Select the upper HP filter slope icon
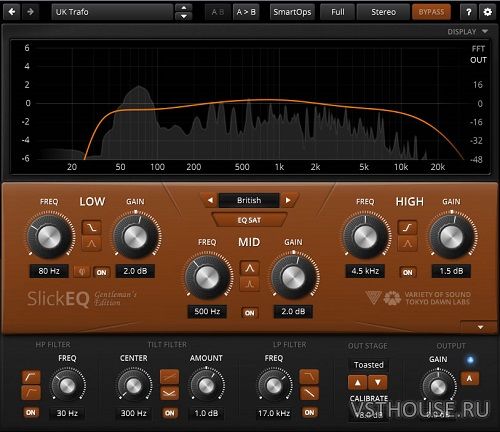This screenshot has height=432, width=500. pyautogui.click(x=31, y=377)
